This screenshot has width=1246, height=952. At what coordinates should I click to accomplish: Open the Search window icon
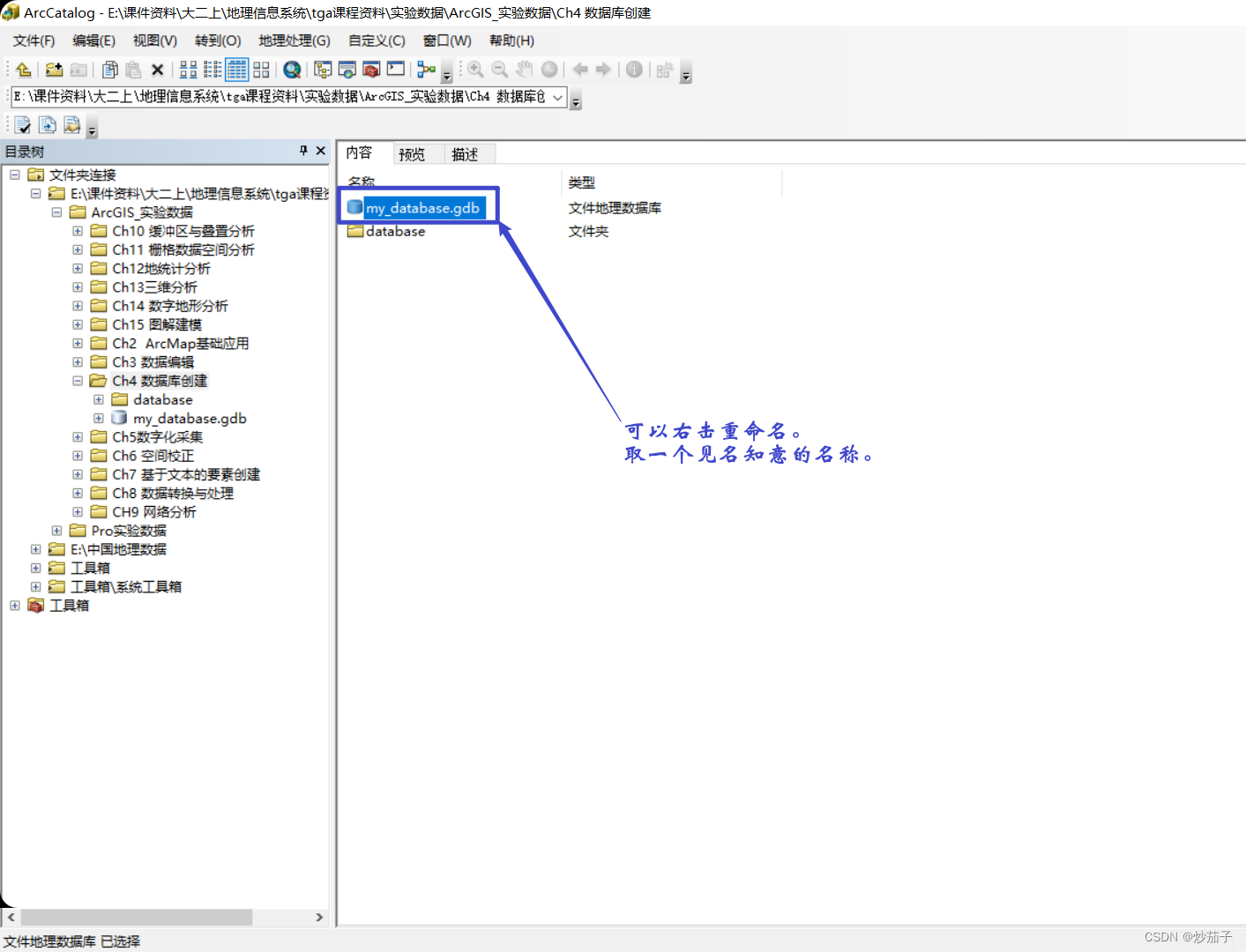347,70
